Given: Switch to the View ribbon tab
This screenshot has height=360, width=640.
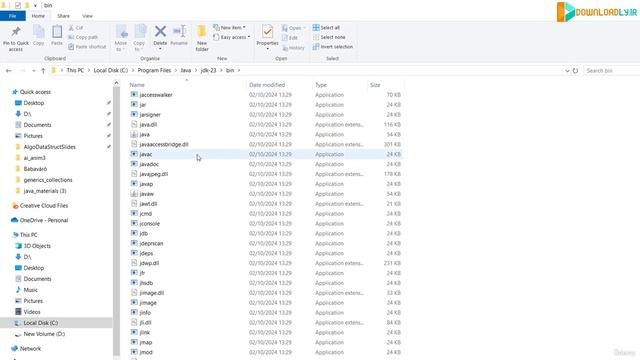Looking at the screenshot, I should tap(87, 16).
